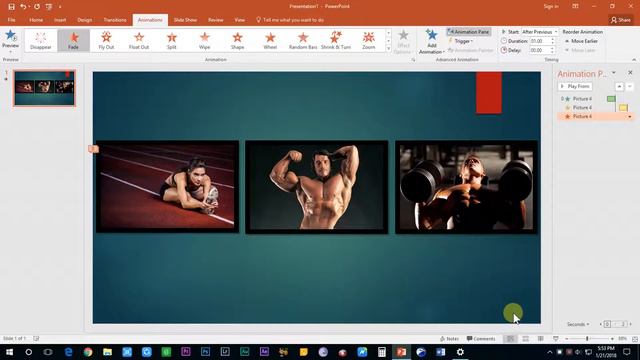Collapse the ribbon with the caret

click(x=634, y=60)
